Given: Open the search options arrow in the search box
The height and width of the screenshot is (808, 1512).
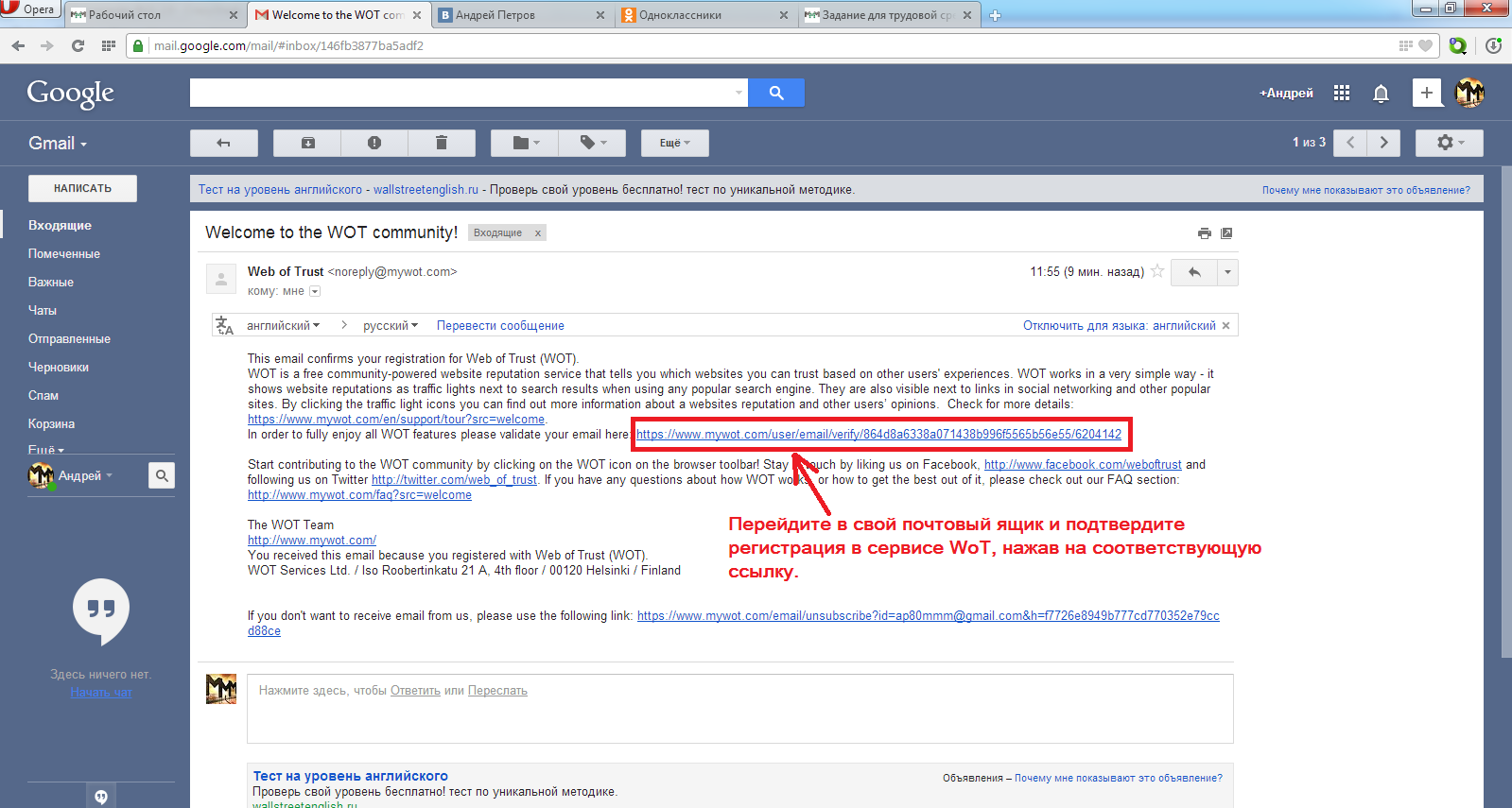Looking at the screenshot, I should [x=739, y=93].
